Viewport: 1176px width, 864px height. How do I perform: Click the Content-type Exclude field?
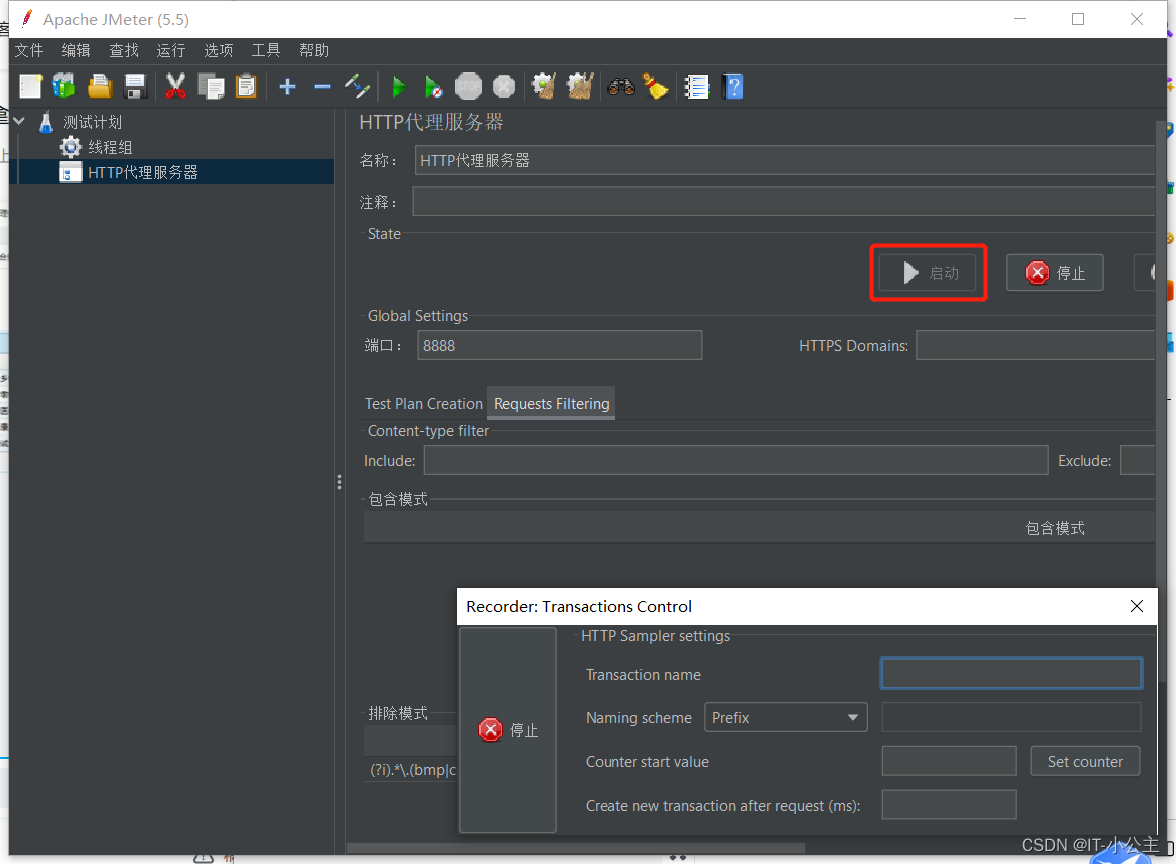click(x=1138, y=460)
